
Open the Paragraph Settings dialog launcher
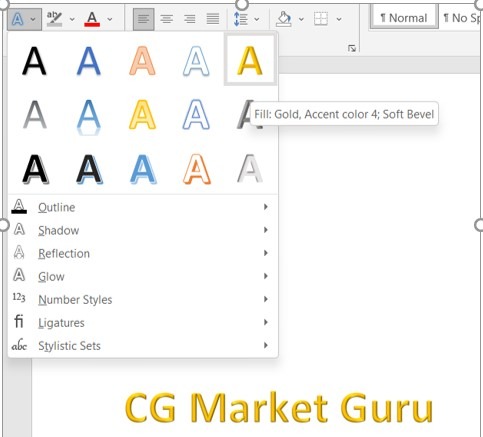[352, 49]
